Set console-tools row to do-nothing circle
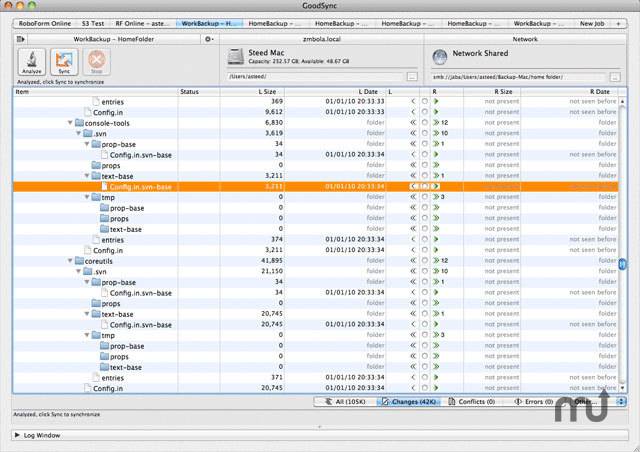The width and height of the screenshot is (640, 452). click(425, 122)
